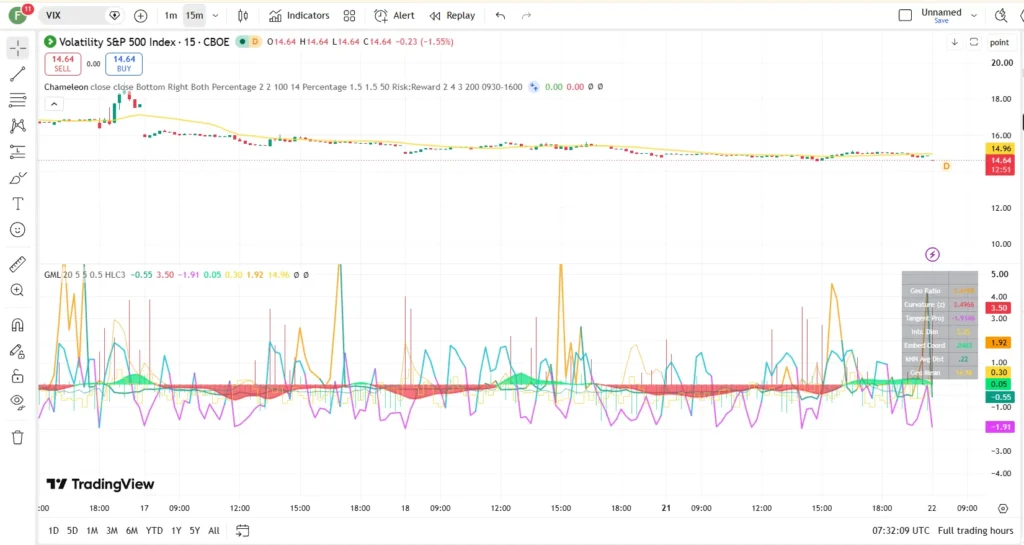Open indicator templates grid icon
1024x545 pixels.
tap(349, 16)
